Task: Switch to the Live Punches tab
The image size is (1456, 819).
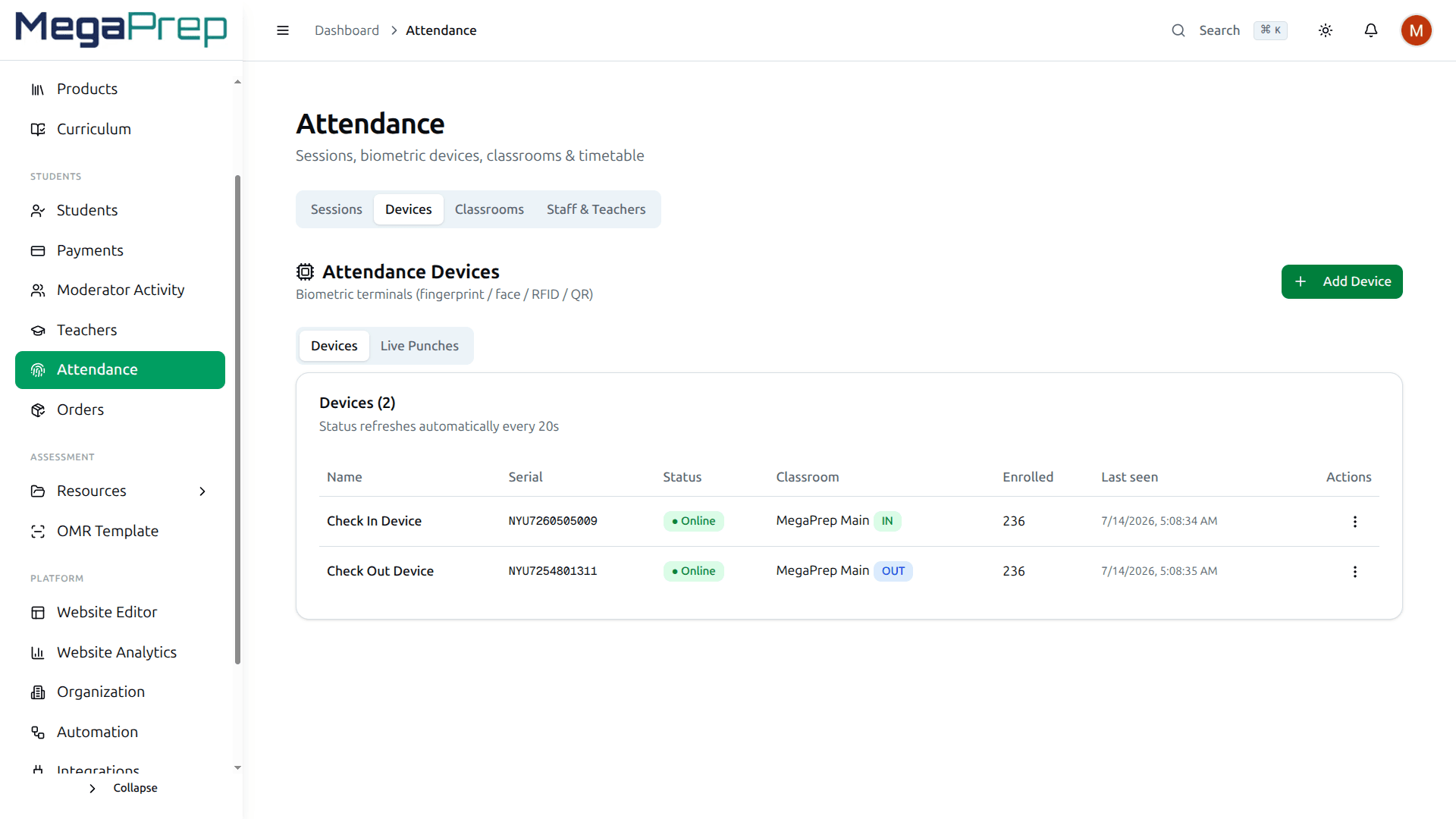Action: tap(419, 346)
